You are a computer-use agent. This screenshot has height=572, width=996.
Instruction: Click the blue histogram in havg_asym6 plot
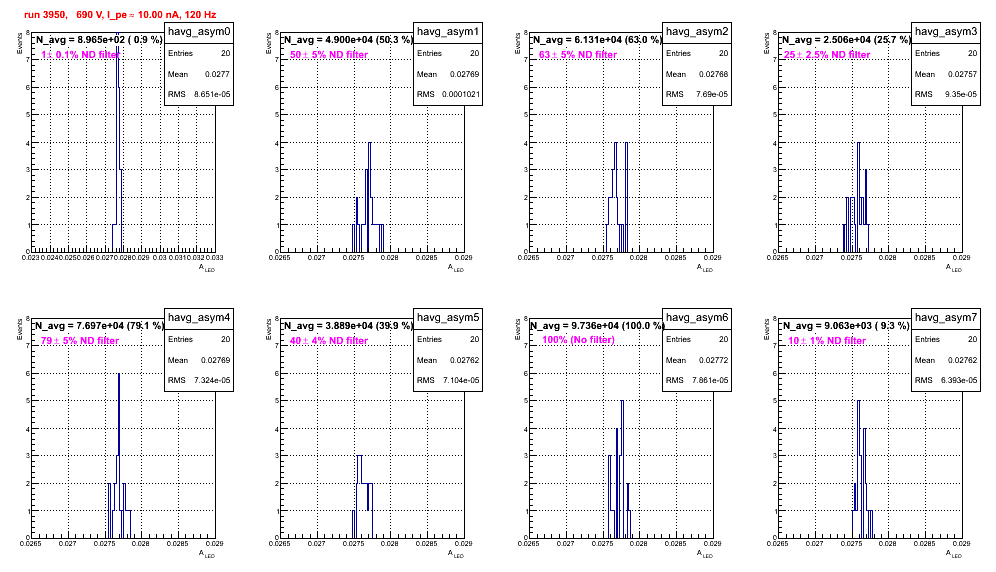pos(621,470)
